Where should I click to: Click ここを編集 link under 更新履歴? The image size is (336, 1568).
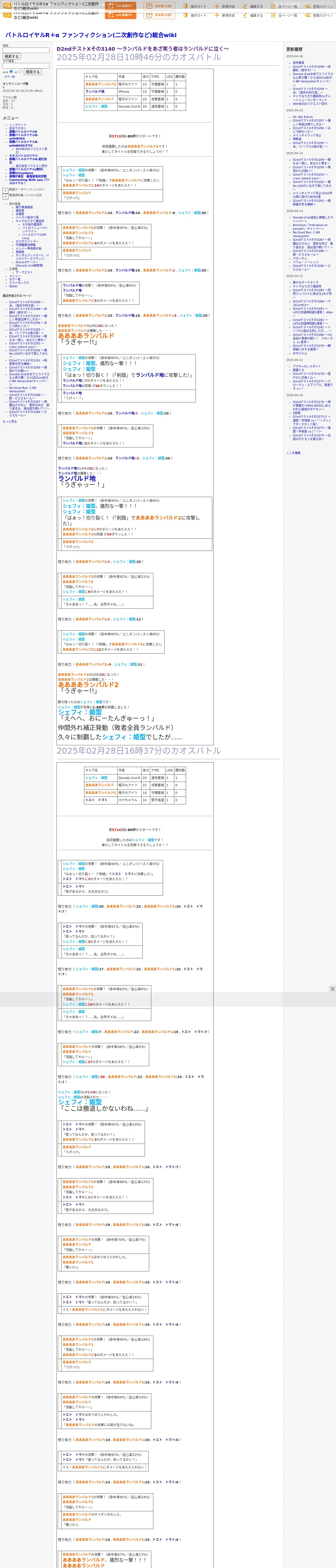293,453
